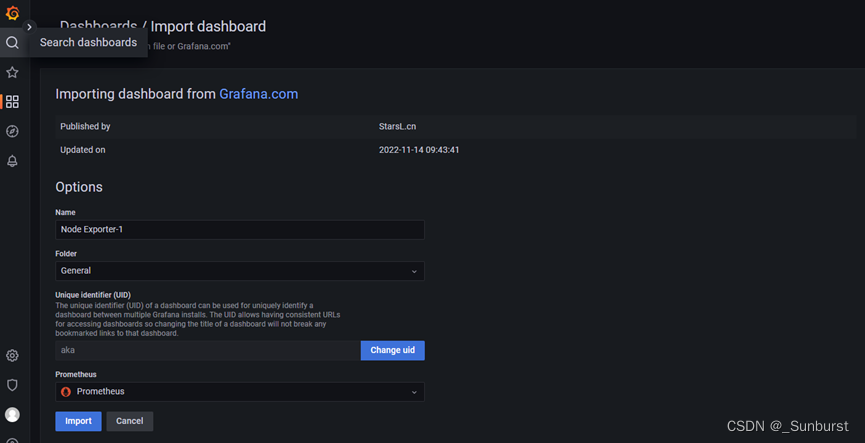The width and height of the screenshot is (865, 443).
Task: Click the UID field containing aka
Action: point(208,350)
